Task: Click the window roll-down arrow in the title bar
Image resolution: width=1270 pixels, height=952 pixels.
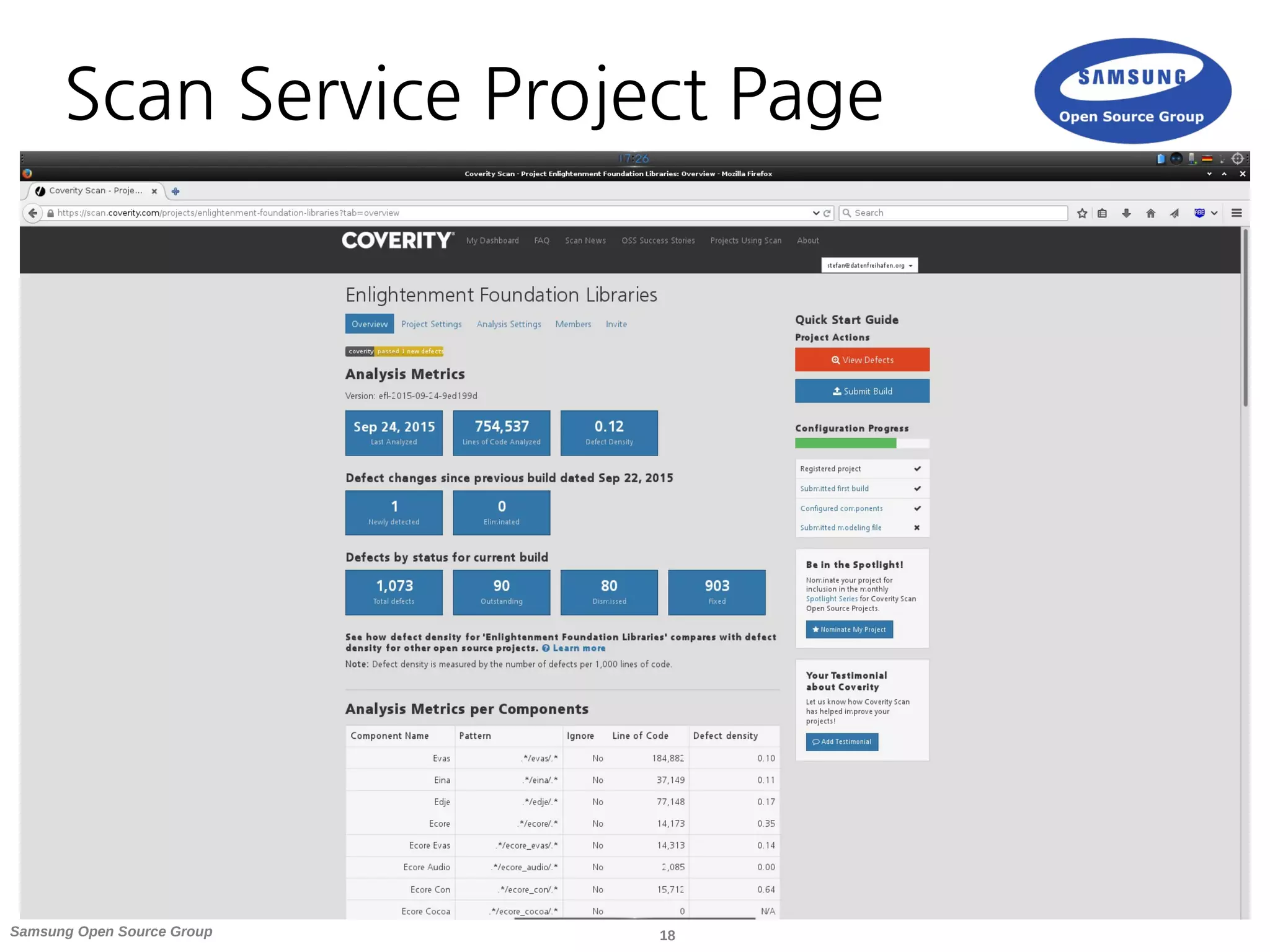Action: tap(1209, 174)
